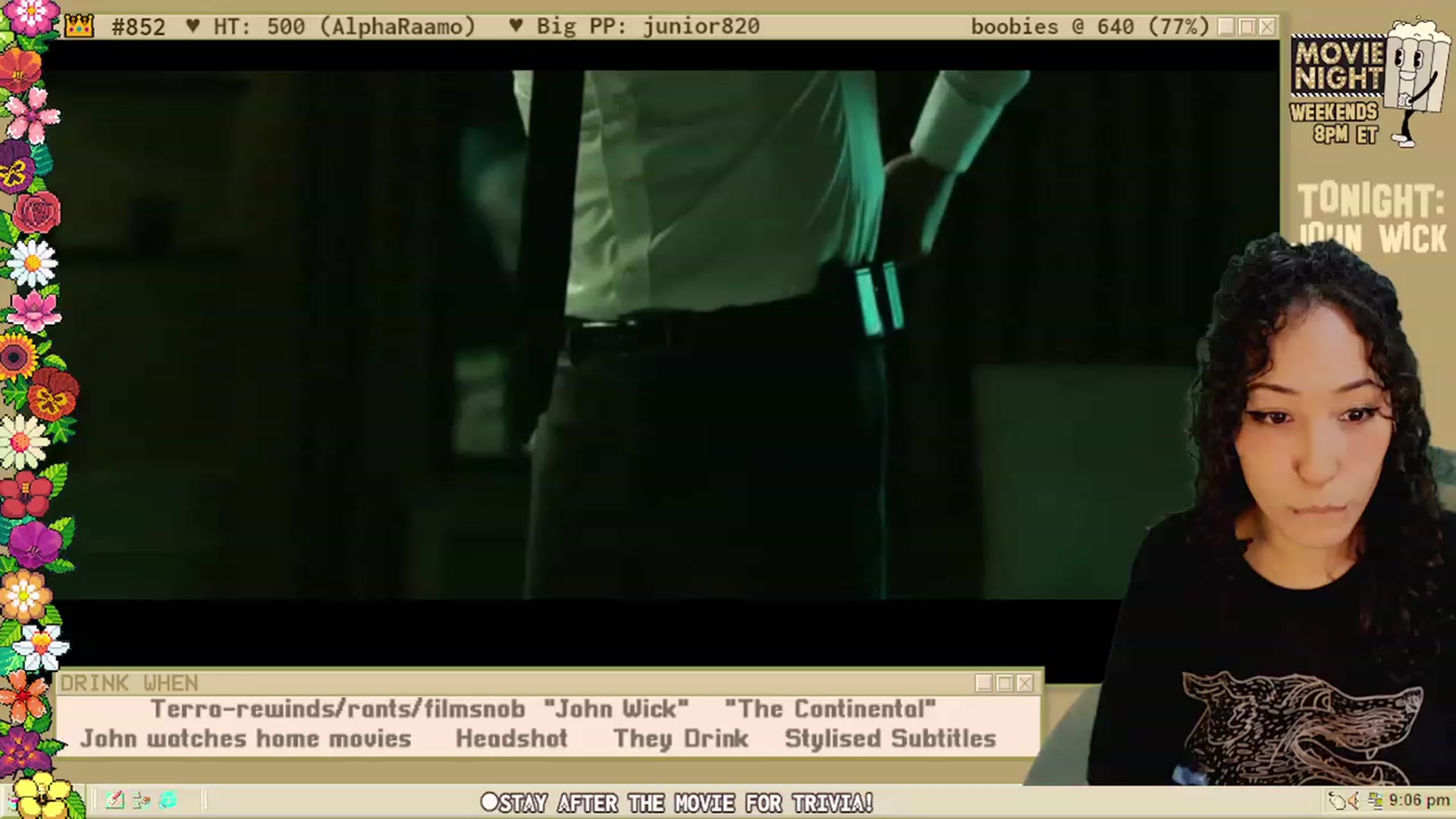
Task: Open the speaker volume tray icon
Action: pos(1355,801)
